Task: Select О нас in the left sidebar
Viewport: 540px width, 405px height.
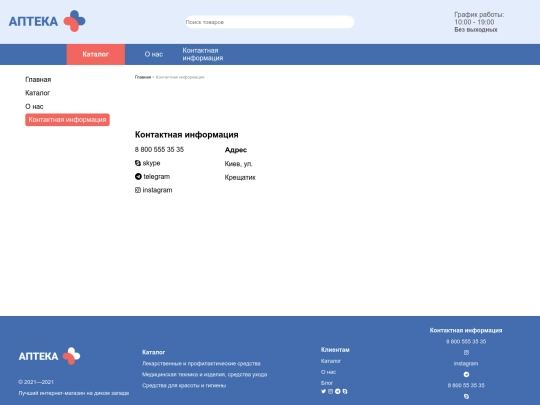Action: tap(34, 106)
